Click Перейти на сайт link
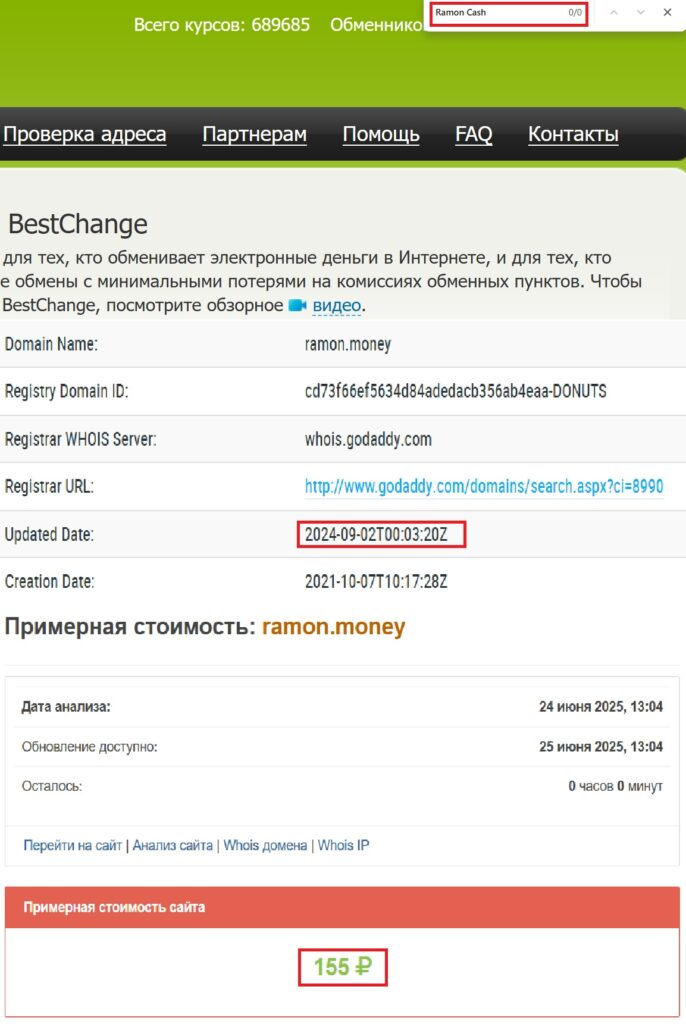This screenshot has width=686, height=1024. coord(73,845)
